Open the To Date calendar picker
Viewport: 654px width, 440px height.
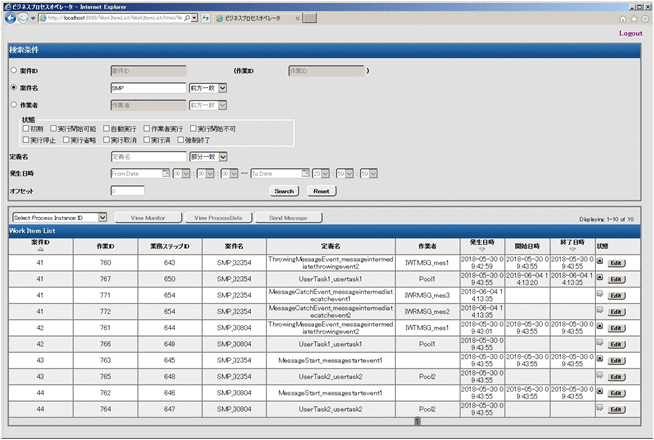click(305, 173)
